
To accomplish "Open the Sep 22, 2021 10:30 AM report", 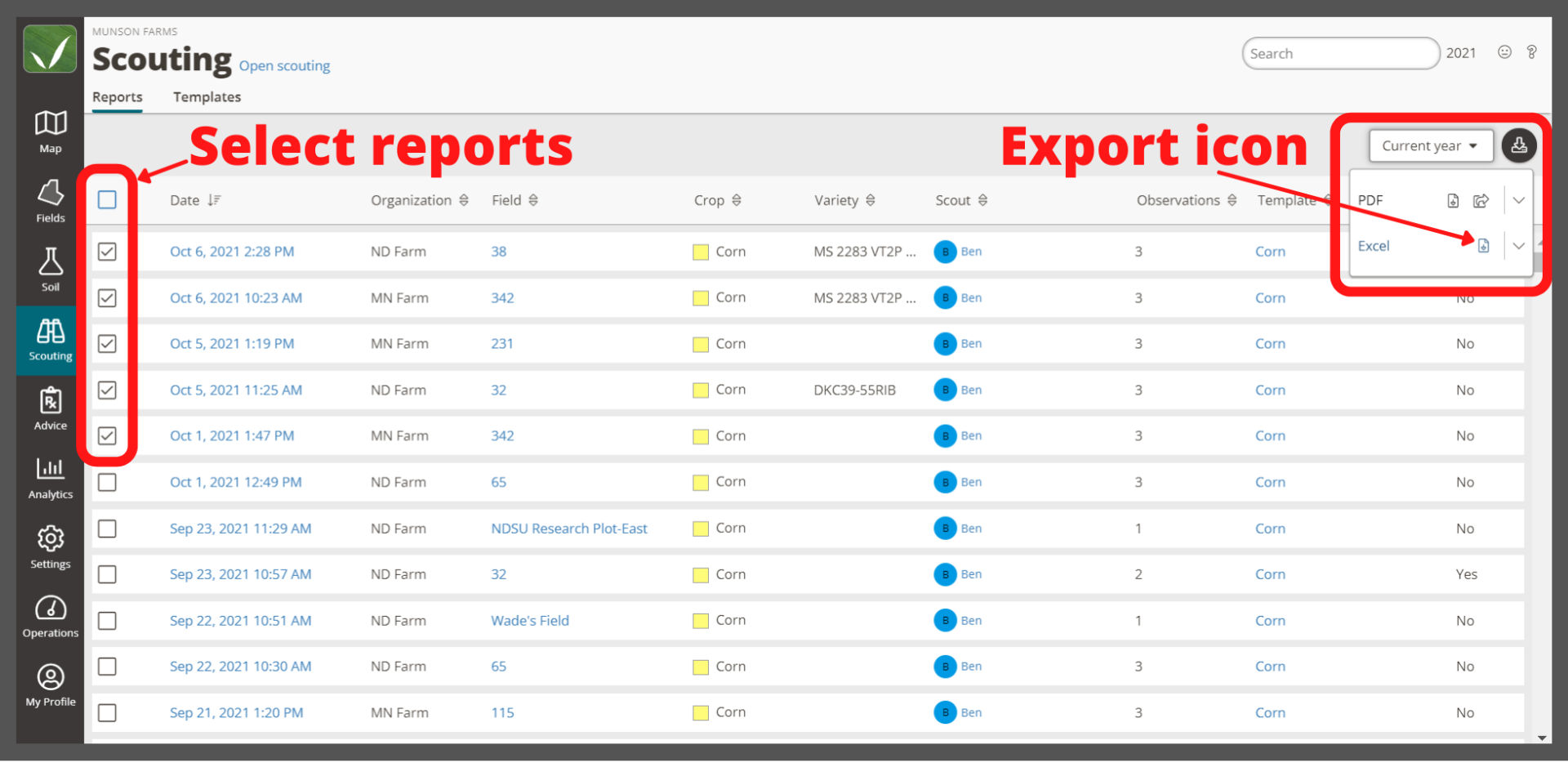I will [240, 667].
